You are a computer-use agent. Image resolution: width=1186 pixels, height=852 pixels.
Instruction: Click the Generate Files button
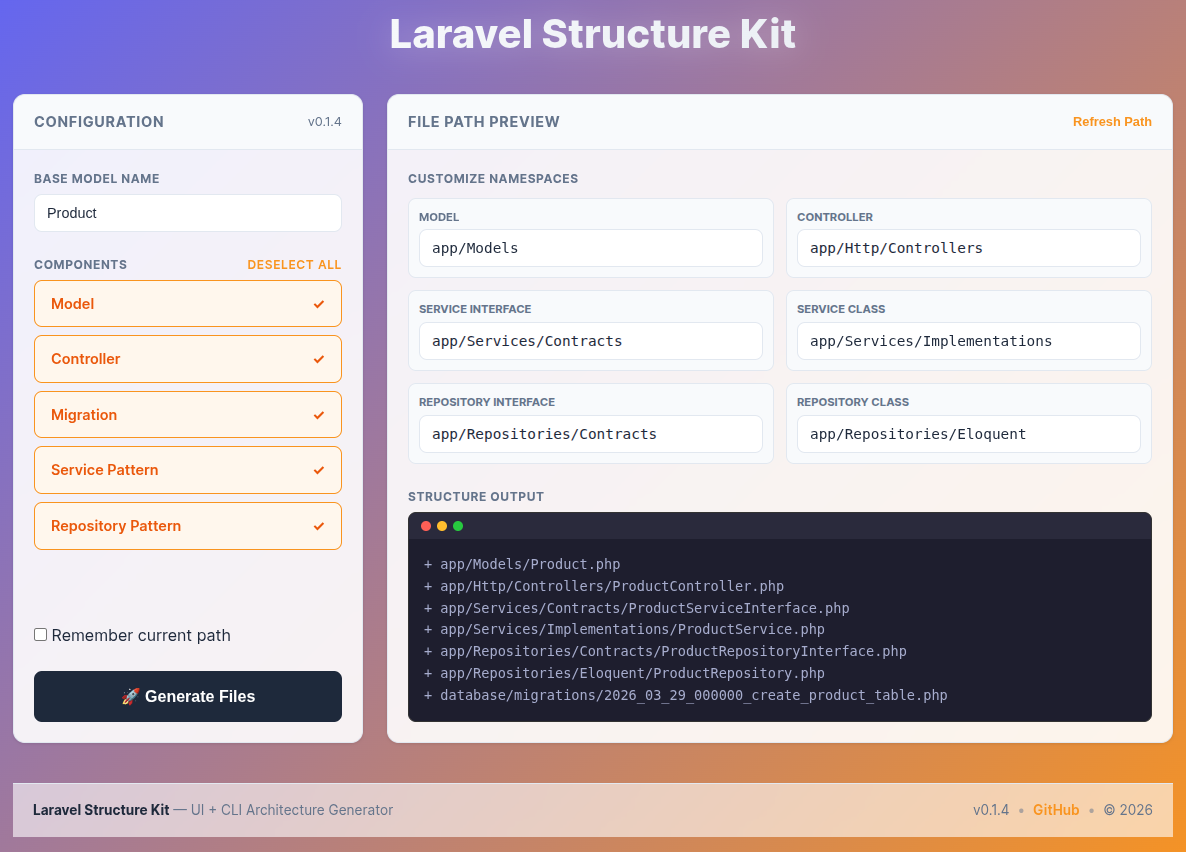pyautogui.click(x=187, y=696)
